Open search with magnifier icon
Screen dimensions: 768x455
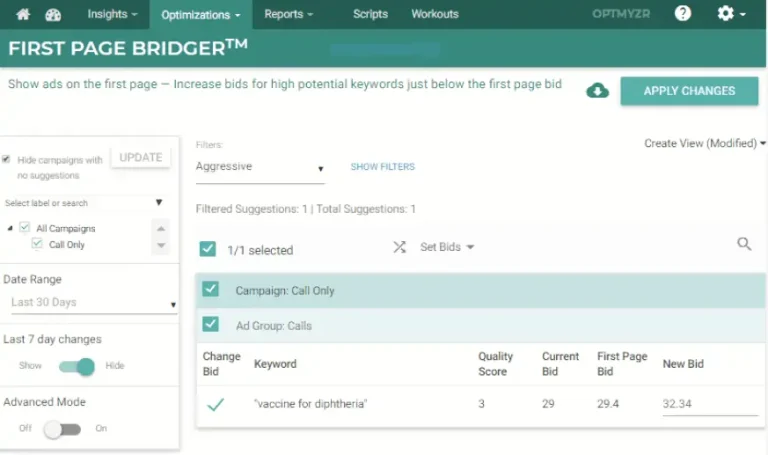coord(744,243)
